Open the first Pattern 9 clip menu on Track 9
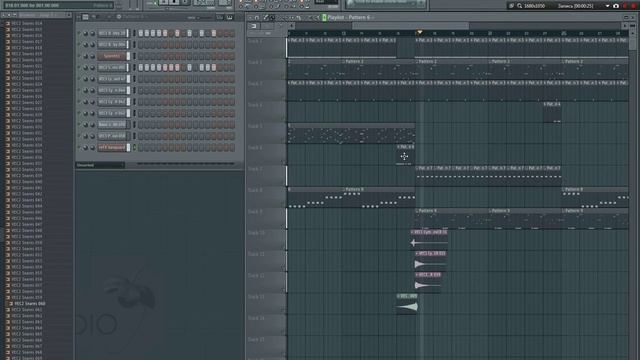 click(x=417, y=211)
